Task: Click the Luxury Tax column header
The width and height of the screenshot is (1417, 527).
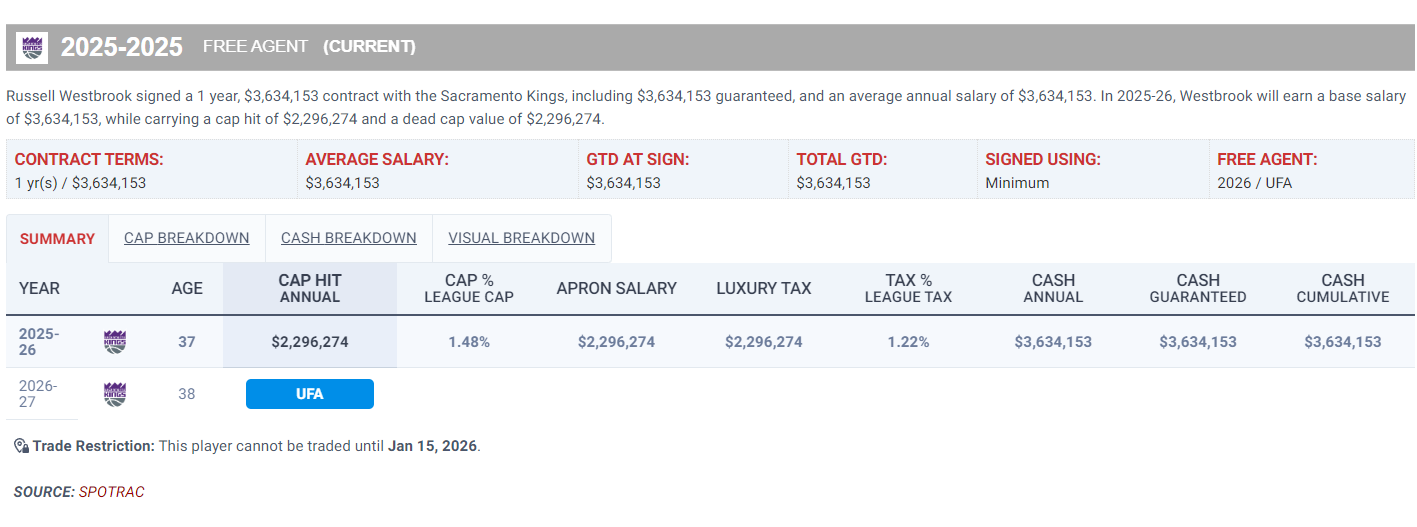Action: click(763, 288)
